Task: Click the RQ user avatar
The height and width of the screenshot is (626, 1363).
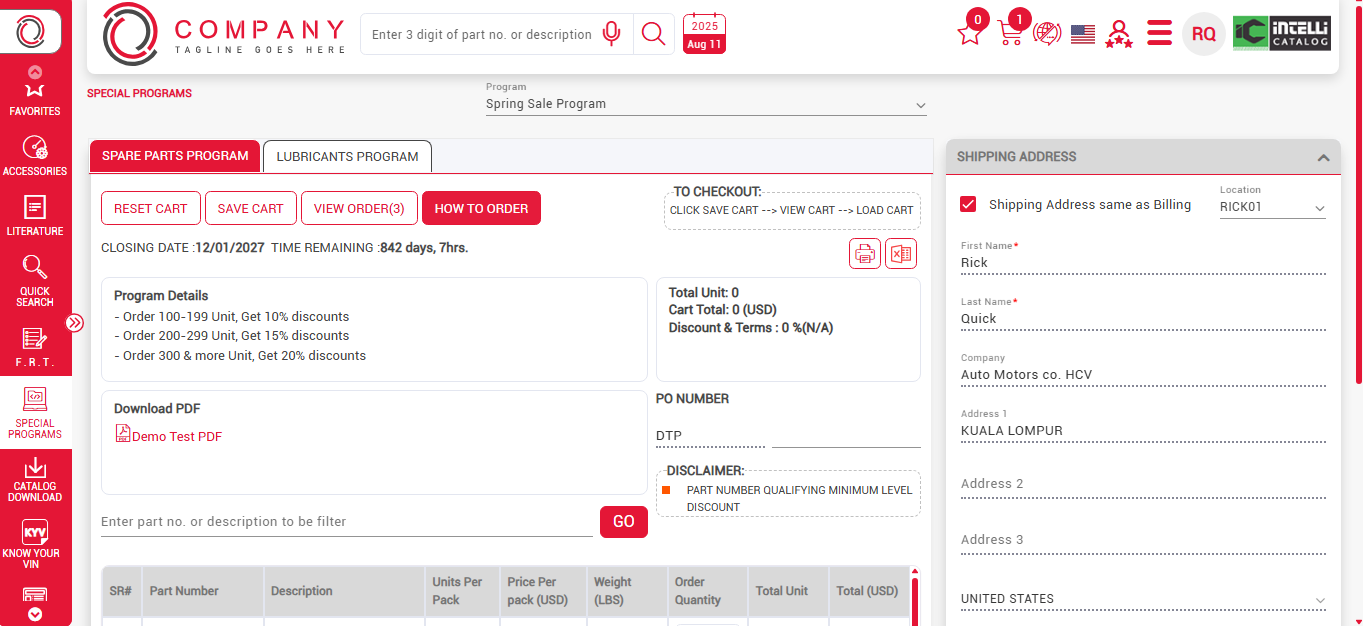Action: (1204, 34)
